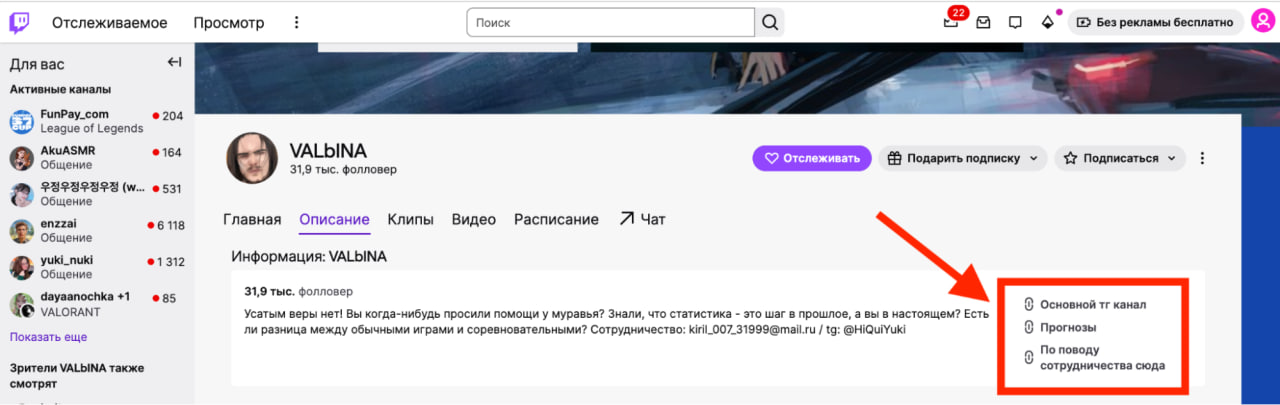The height and width of the screenshot is (405, 1280).
Task: Go to Просмотр in top navigation
Action: [229, 22]
